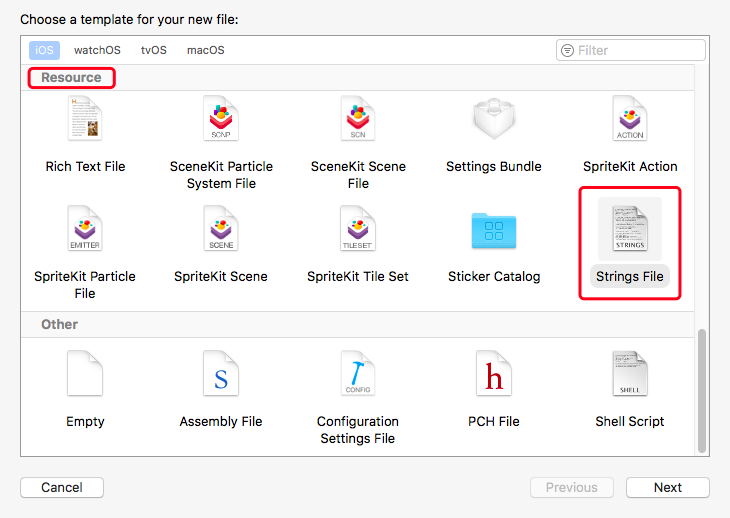Screen dimensions: 730x518
Task: Pick the SpriteKit Scene template
Action: 221,229
